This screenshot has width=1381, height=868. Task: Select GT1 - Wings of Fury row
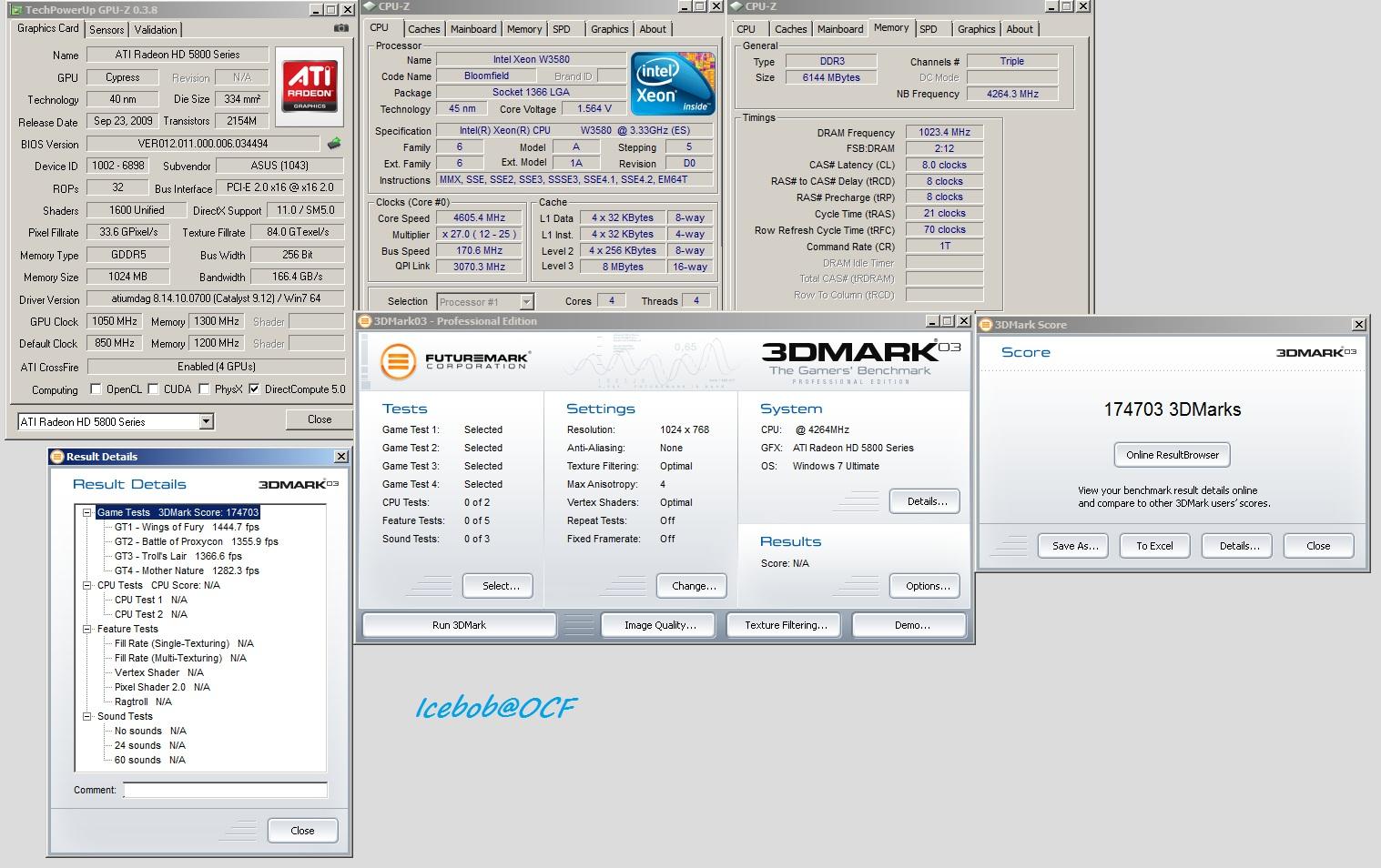[187, 527]
